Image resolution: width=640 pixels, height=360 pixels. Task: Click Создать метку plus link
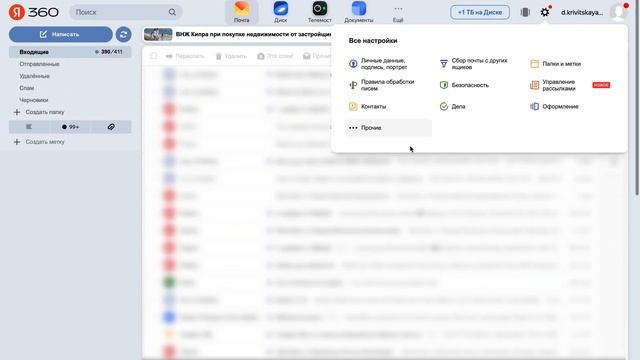39,142
